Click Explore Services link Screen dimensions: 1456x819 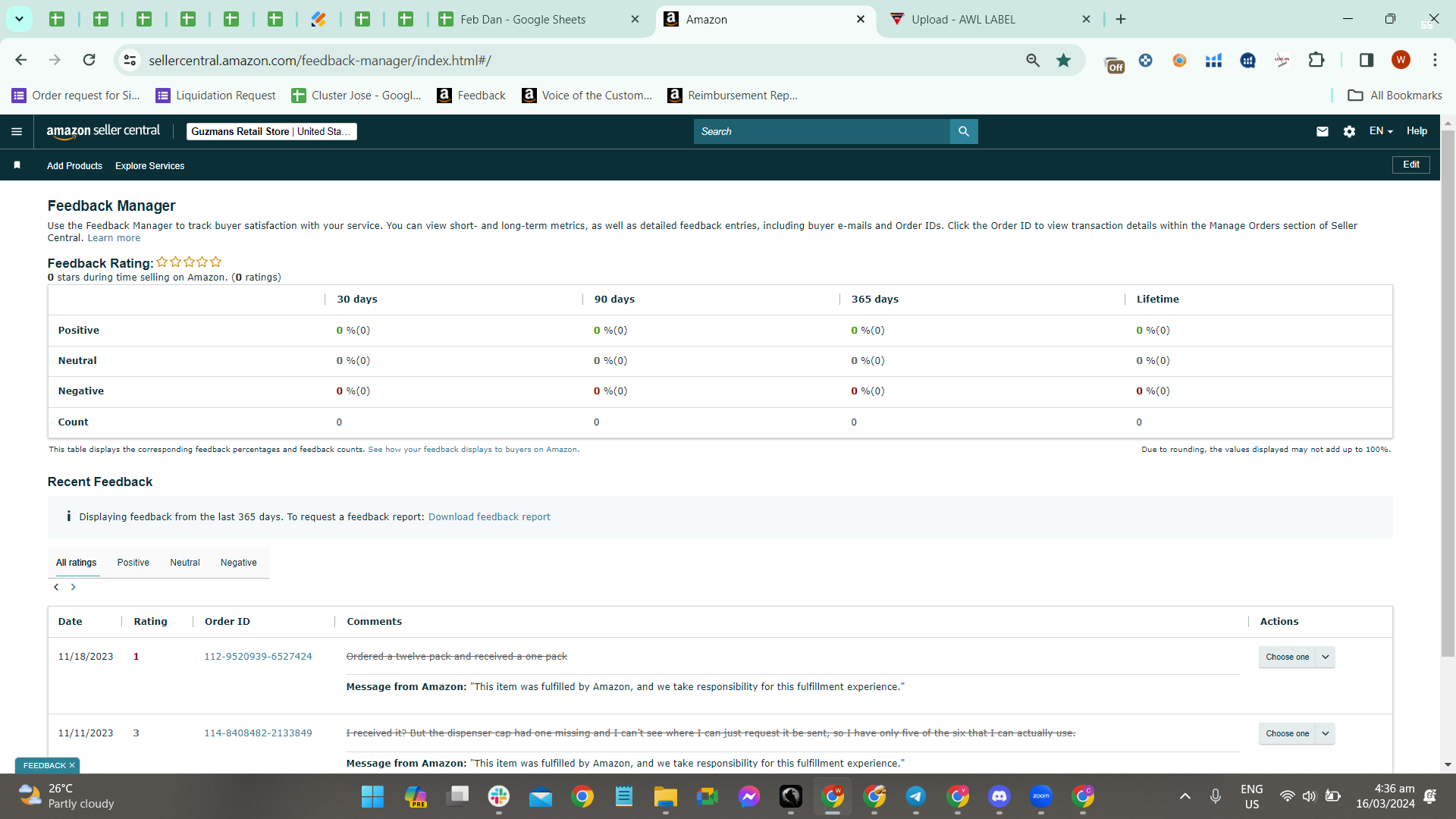(x=150, y=166)
